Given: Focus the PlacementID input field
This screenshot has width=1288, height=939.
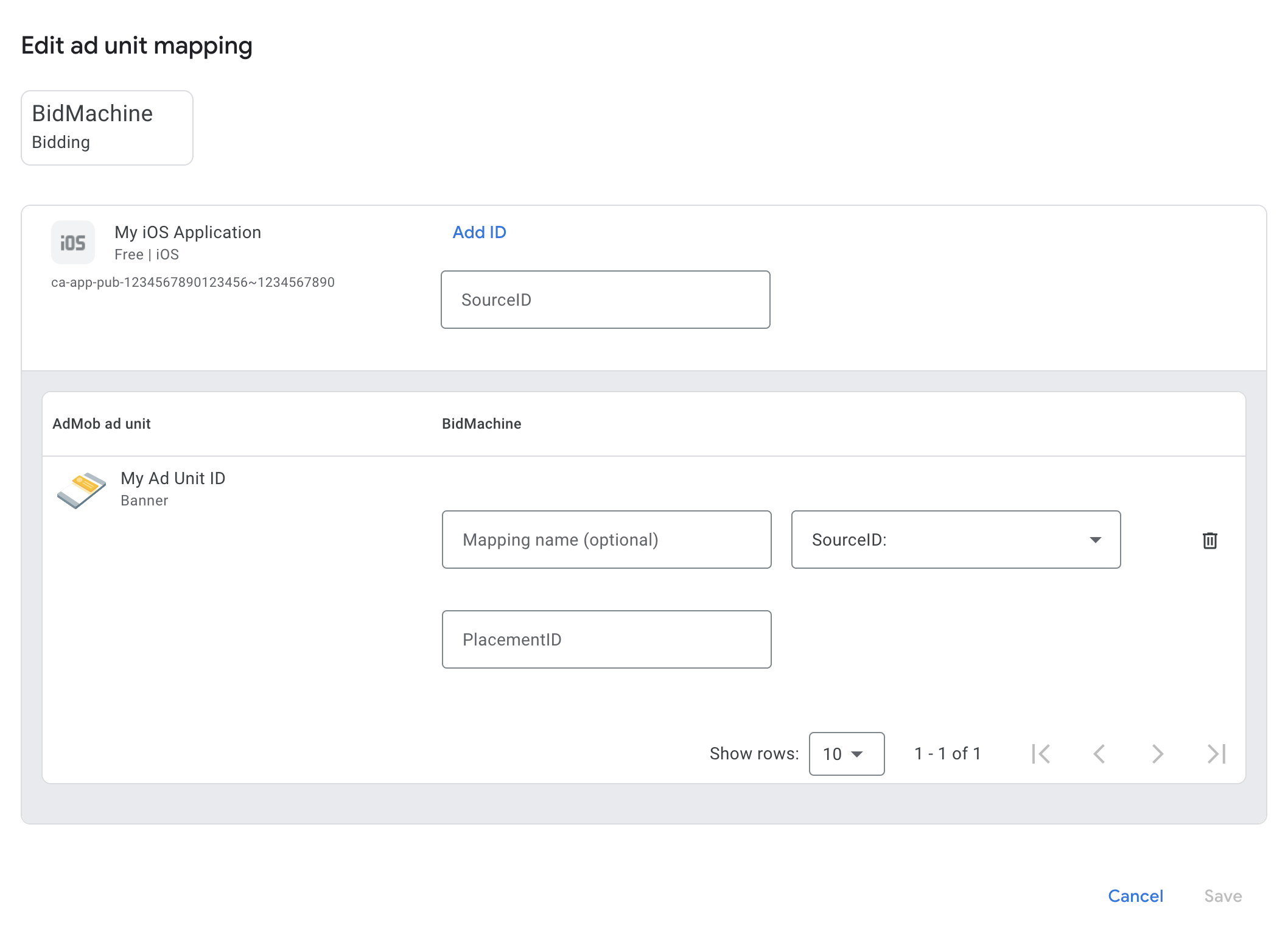Looking at the screenshot, I should 606,639.
